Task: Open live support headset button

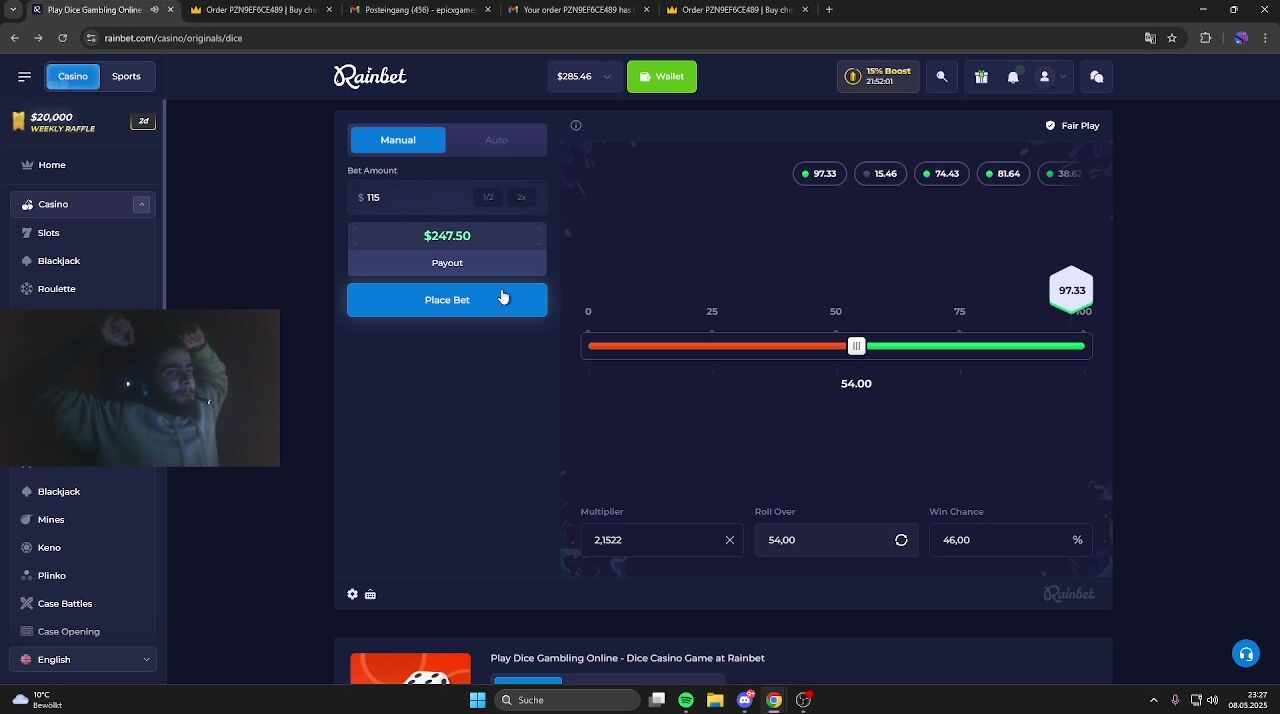Action: click(1246, 654)
